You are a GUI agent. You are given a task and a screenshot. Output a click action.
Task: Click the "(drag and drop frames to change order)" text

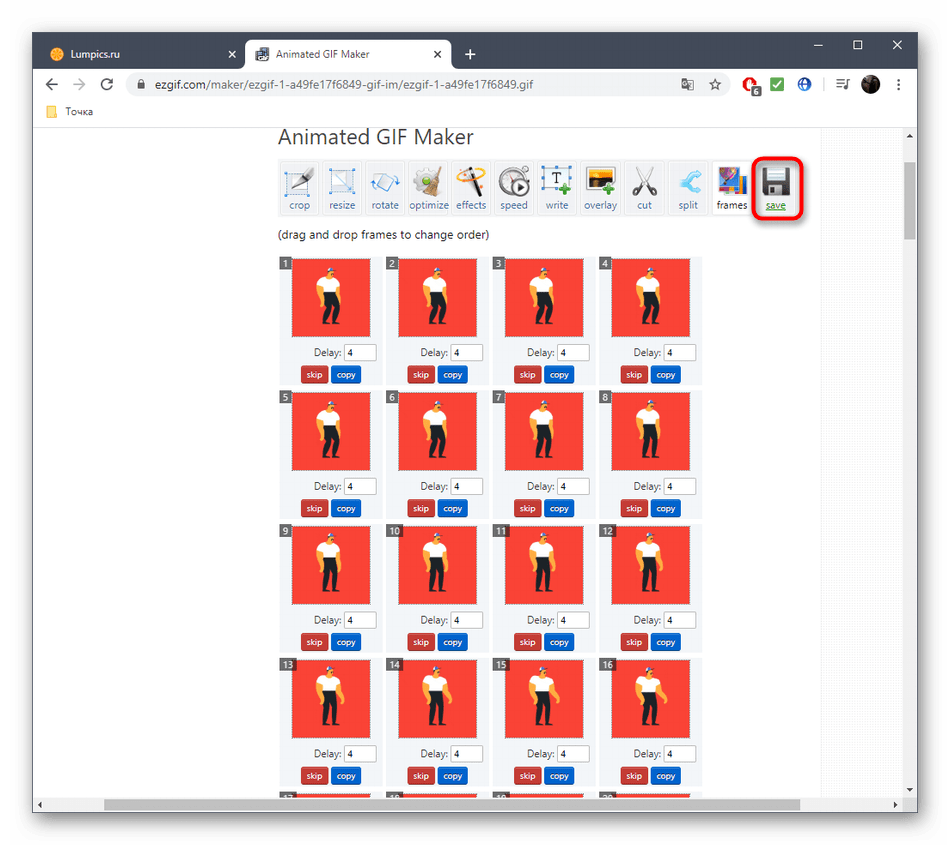(384, 235)
